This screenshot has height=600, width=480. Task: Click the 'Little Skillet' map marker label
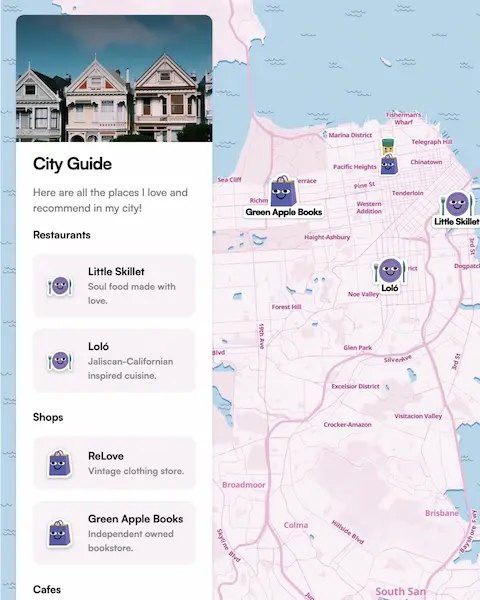457,221
